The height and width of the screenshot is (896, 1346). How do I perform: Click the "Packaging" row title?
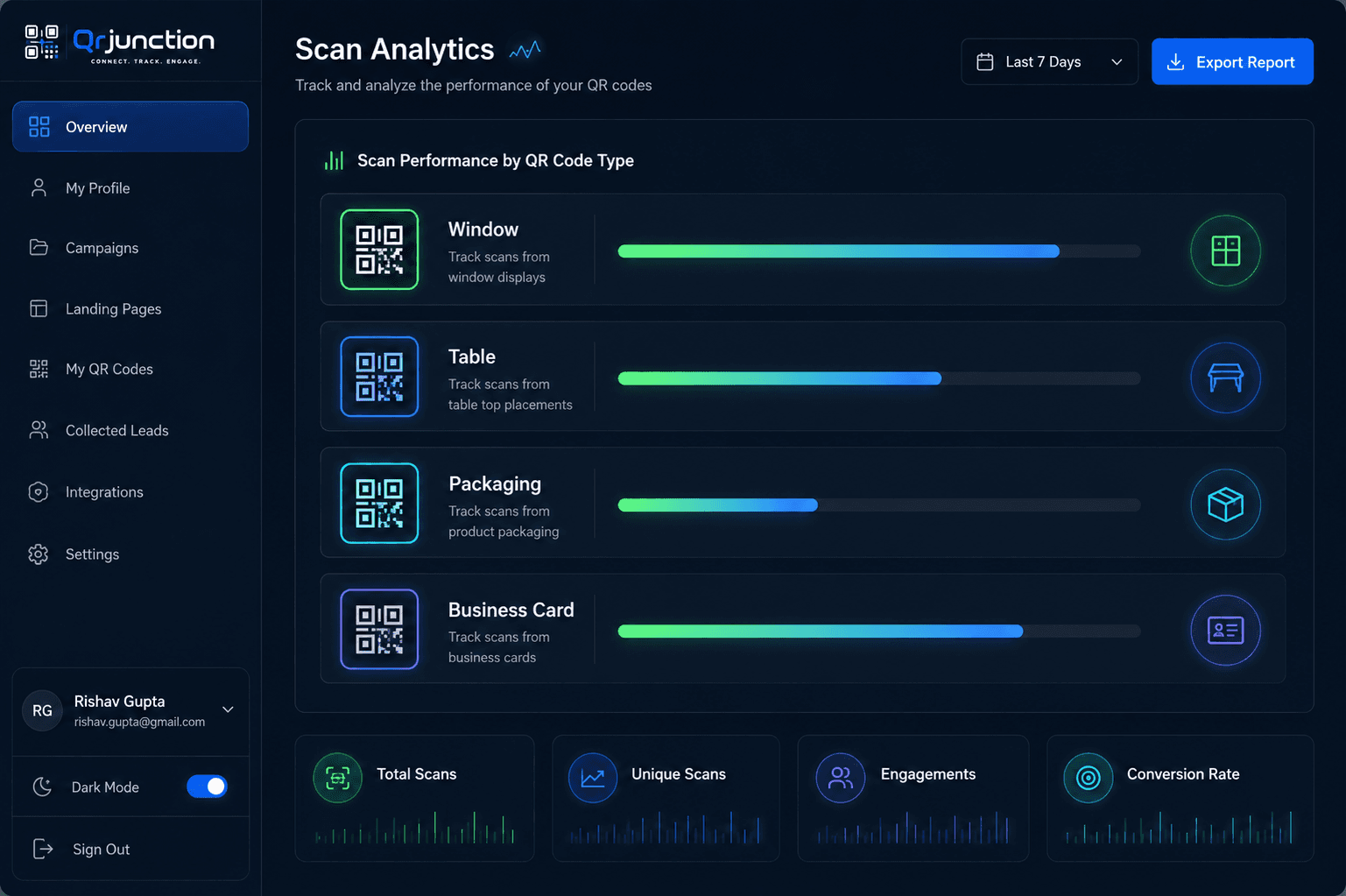pyautogui.click(x=495, y=484)
